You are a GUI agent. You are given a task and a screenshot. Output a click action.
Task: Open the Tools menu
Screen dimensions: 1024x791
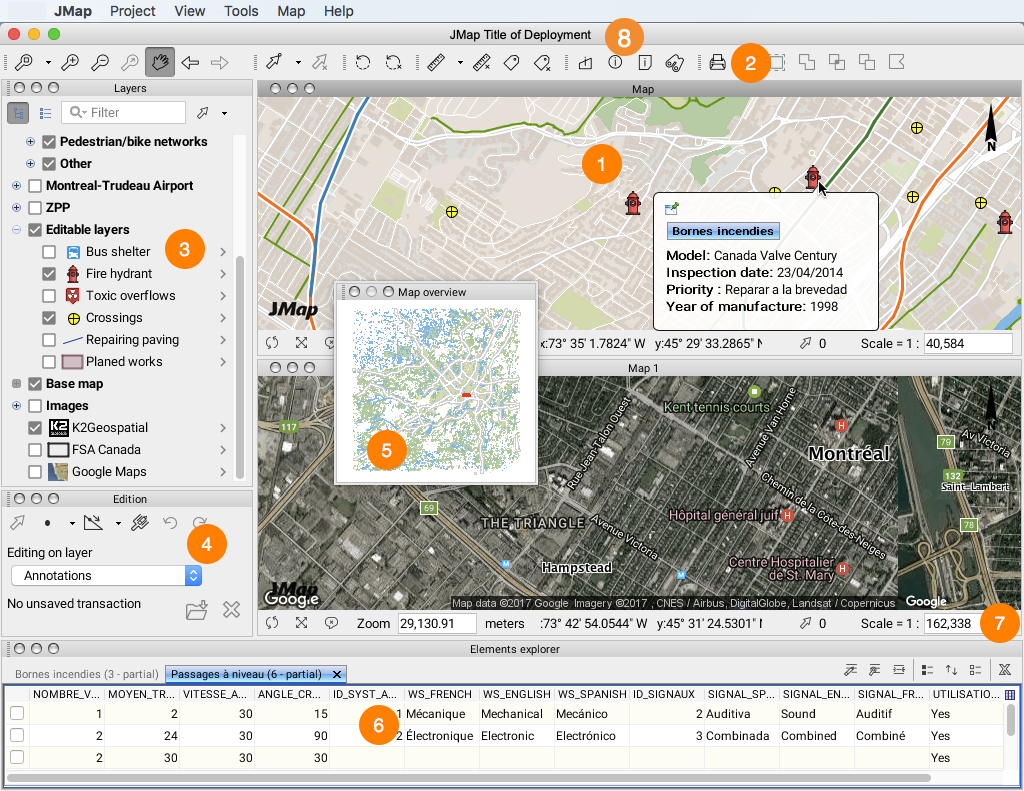[x=241, y=11]
